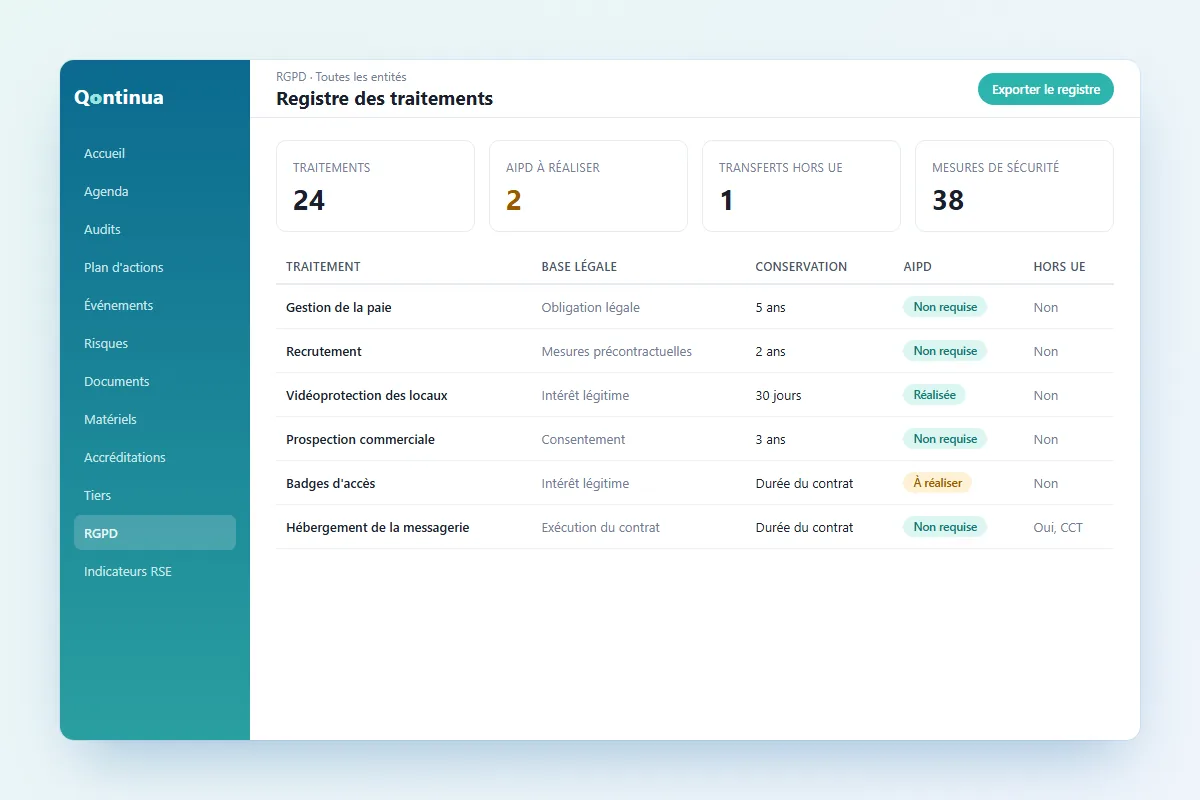Image resolution: width=1200 pixels, height=800 pixels.
Task: Click the CONSERVATION column header
Action: 801,267
